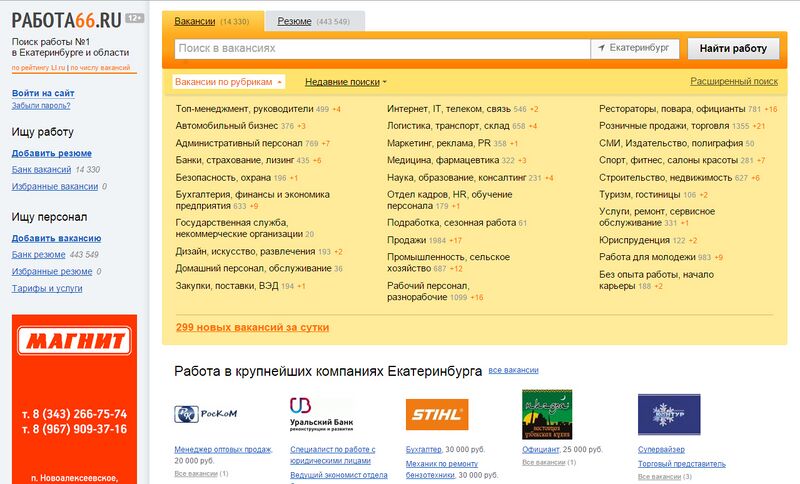Open Продажи category with 1984 vacancies
Screen dimensions: 800x484
tap(406, 240)
